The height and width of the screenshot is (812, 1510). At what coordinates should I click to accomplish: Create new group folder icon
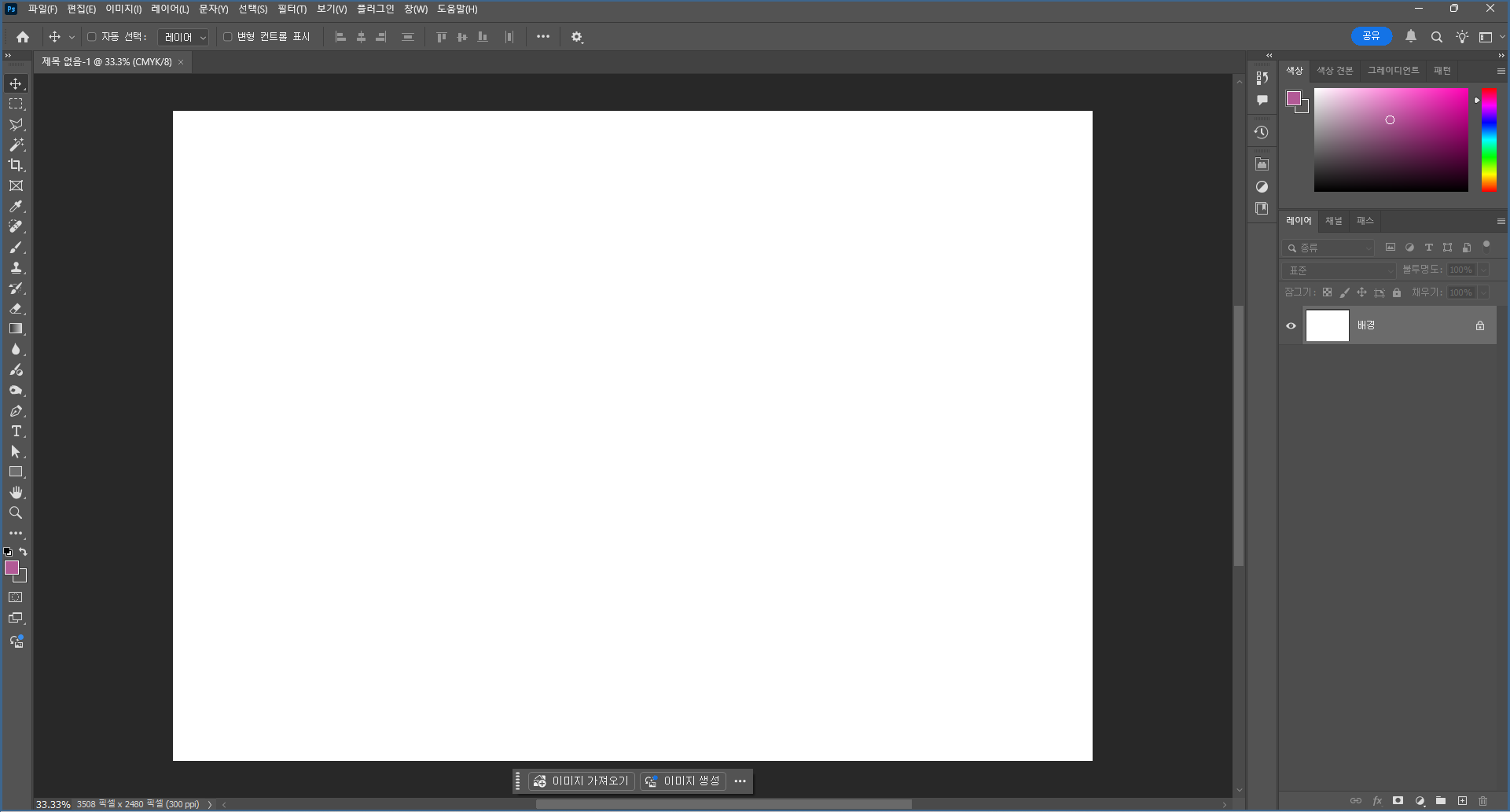1441,801
